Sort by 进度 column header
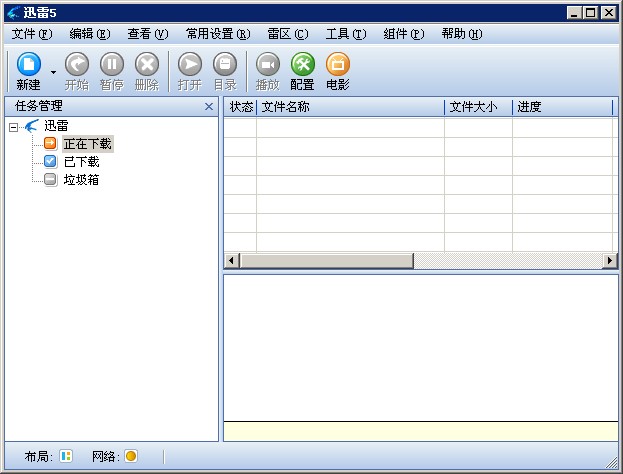Viewport: 623px width, 474px height. click(563, 107)
